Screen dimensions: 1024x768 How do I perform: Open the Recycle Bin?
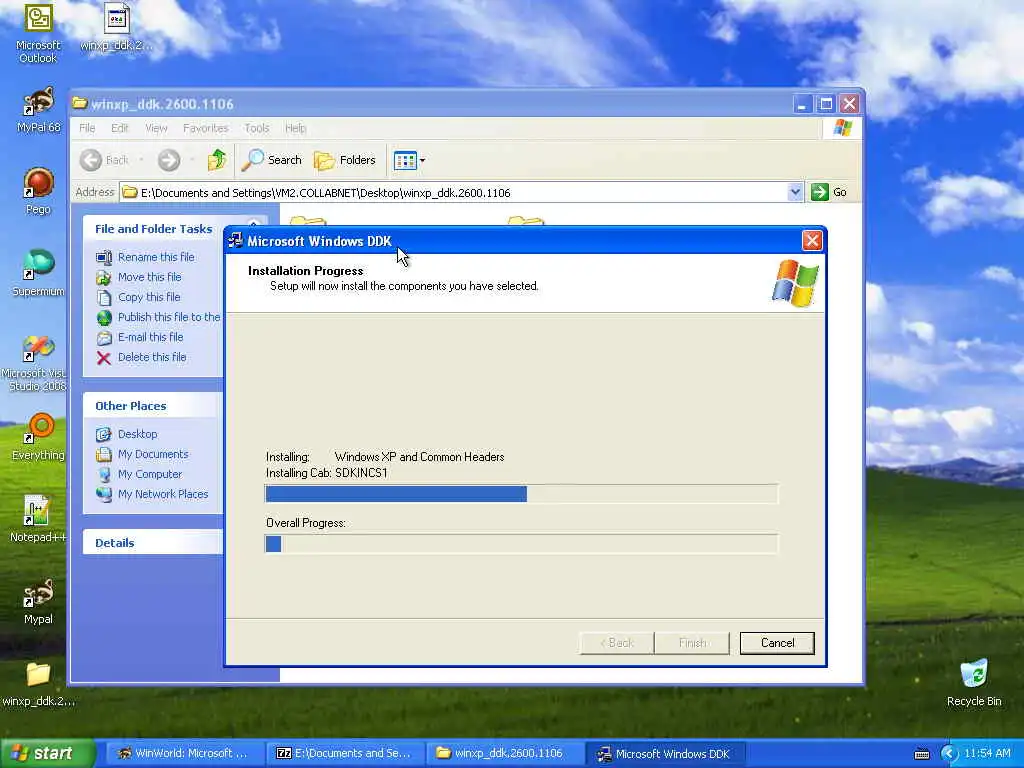click(974, 683)
